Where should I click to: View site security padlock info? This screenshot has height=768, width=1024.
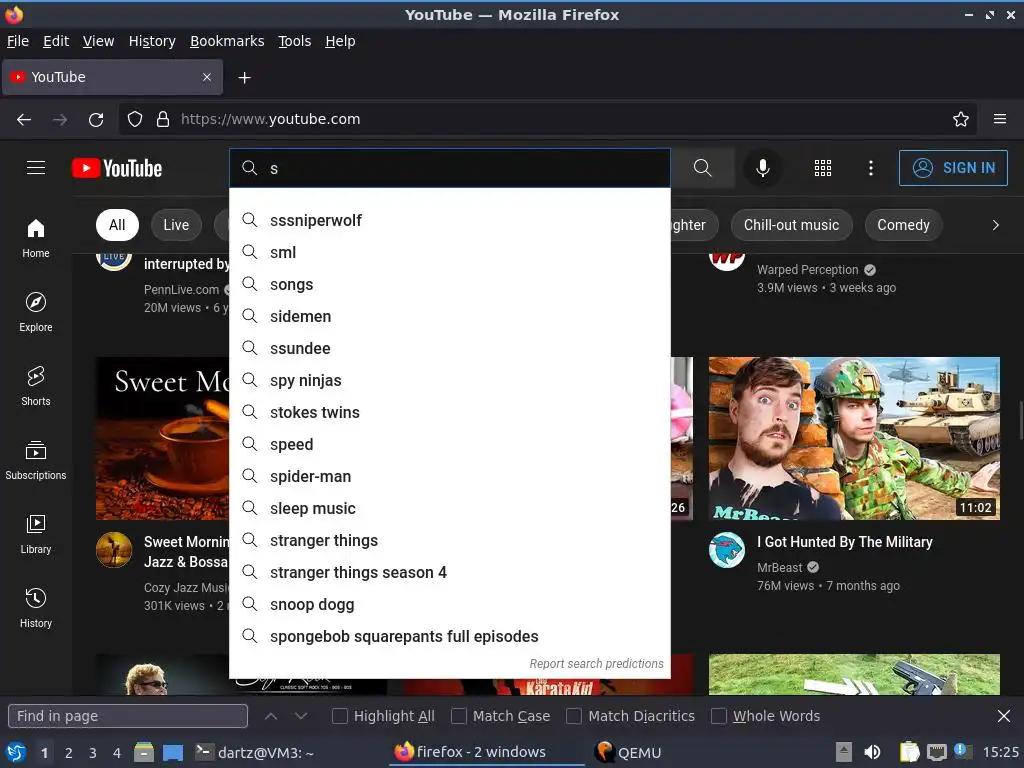(x=163, y=119)
